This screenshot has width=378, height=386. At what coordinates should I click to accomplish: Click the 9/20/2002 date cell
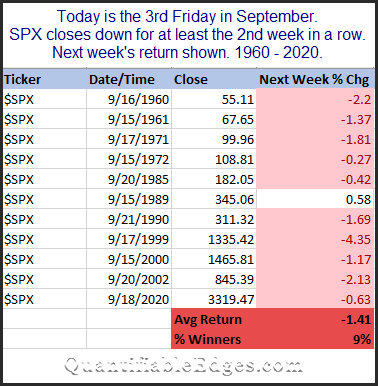pos(129,279)
